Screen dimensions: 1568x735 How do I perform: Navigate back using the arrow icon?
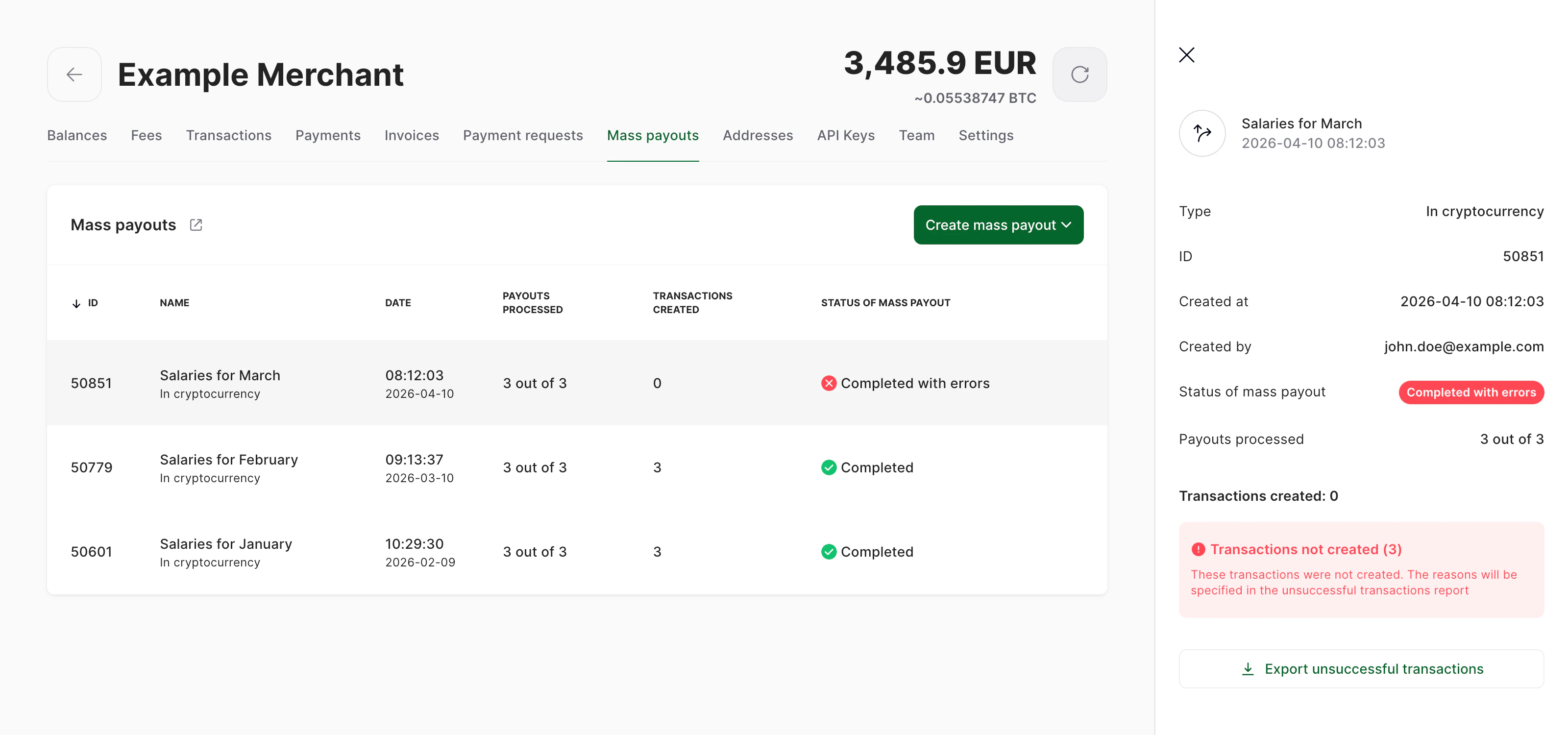coord(73,74)
